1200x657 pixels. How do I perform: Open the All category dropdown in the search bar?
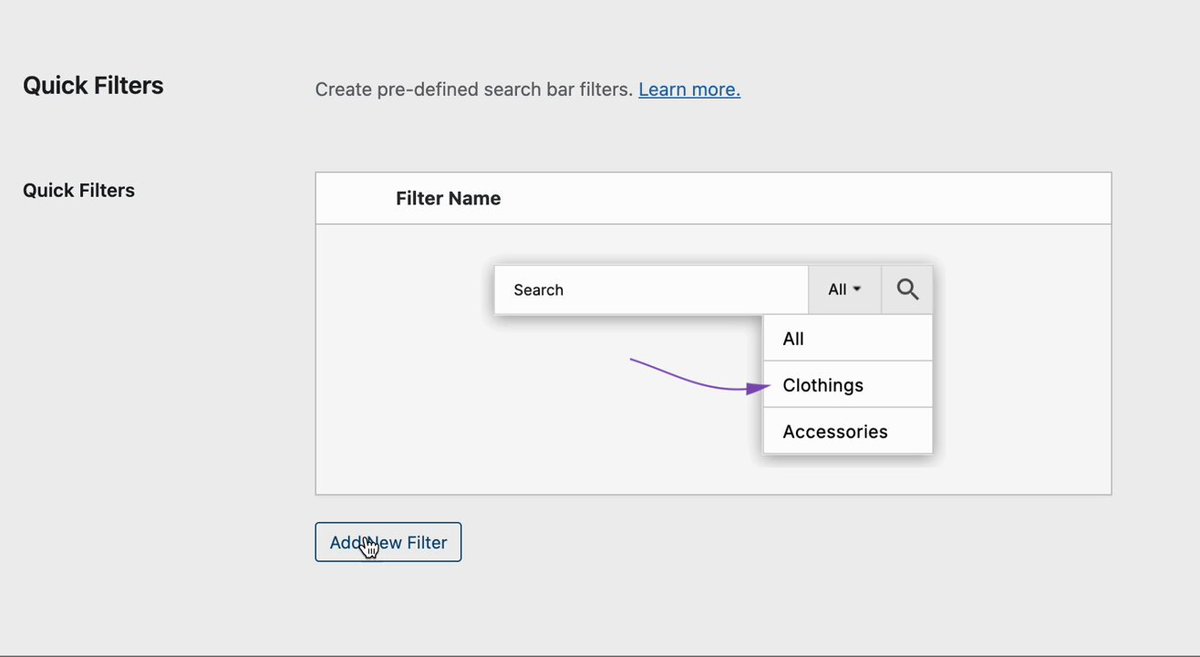tap(845, 289)
